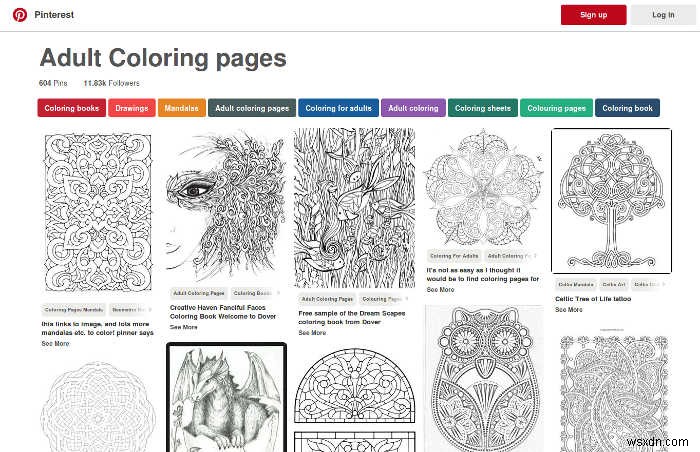Click Adult Coloring Pages tag under Dream Scapes pin

click(327, 299)
